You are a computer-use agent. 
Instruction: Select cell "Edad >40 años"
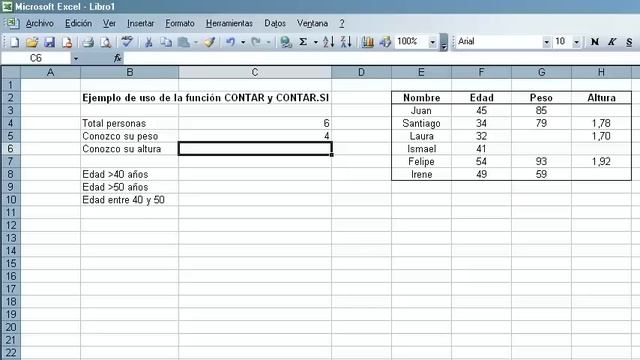pos(129,174)
